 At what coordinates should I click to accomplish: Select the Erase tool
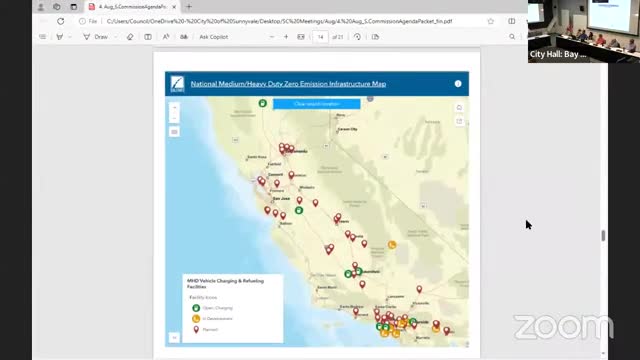tap(130, 37)
